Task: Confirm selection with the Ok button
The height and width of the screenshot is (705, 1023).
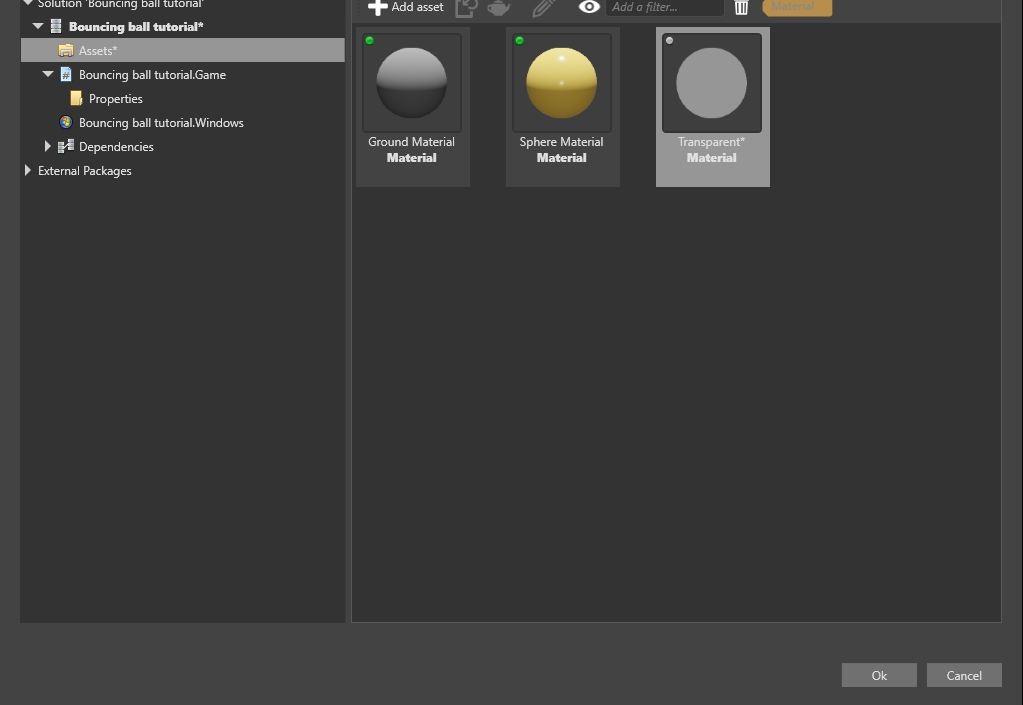Action: coord(879,675)
